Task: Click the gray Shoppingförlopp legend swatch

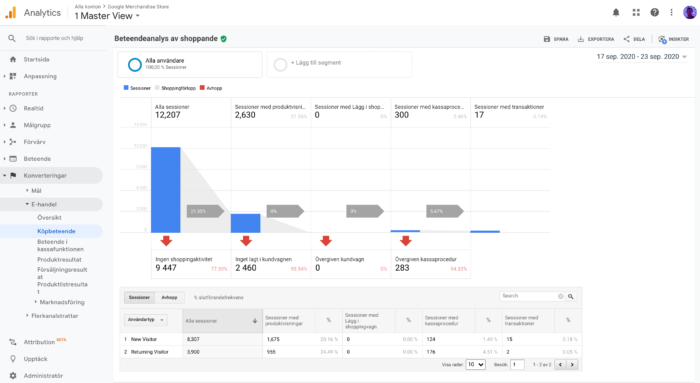Action: (x=157, y=88)
